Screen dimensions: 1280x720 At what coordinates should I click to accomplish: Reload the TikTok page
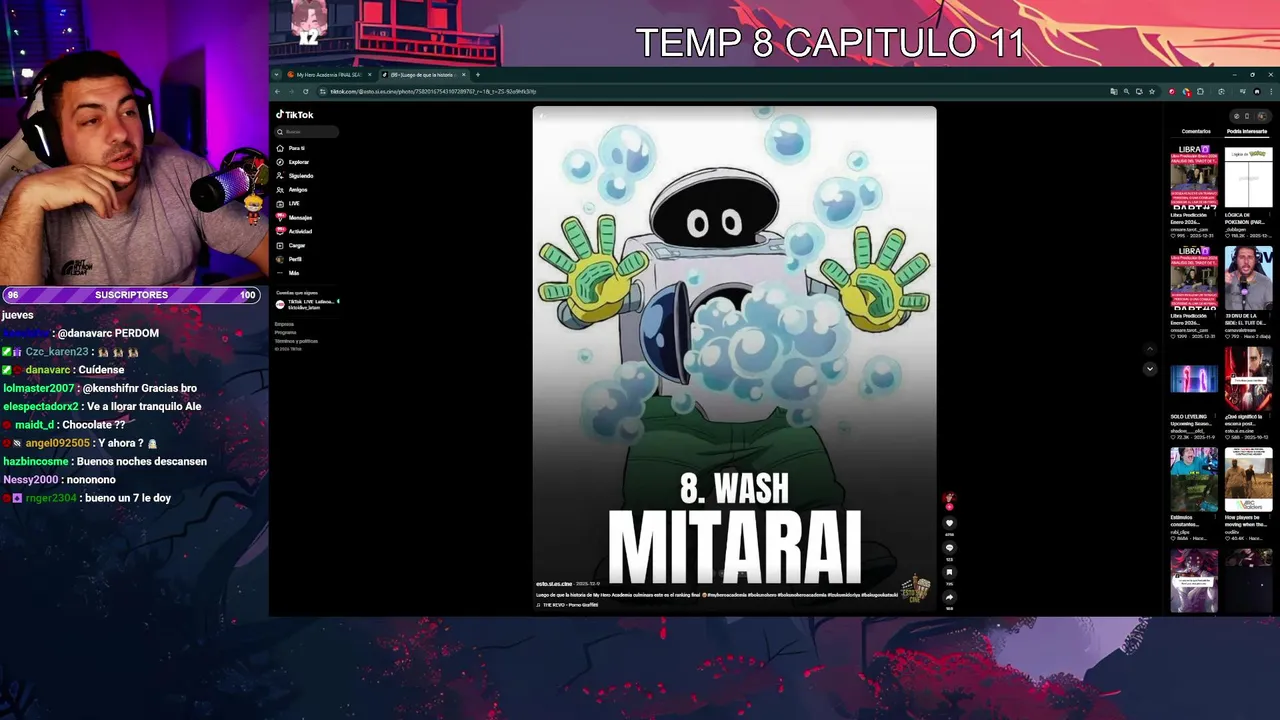point(306,91)
